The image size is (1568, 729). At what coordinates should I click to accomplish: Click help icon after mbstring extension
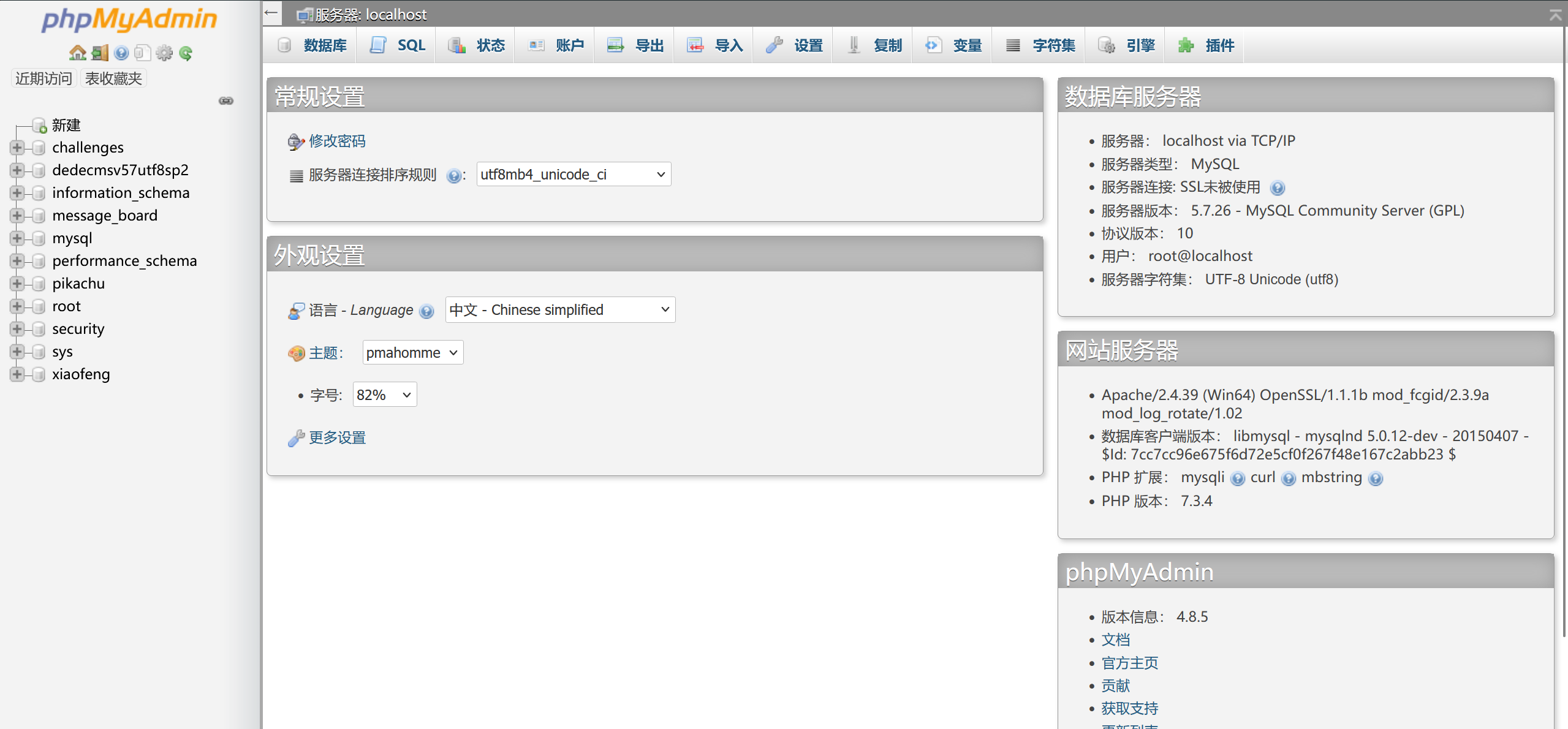(x=1376, y=478)
